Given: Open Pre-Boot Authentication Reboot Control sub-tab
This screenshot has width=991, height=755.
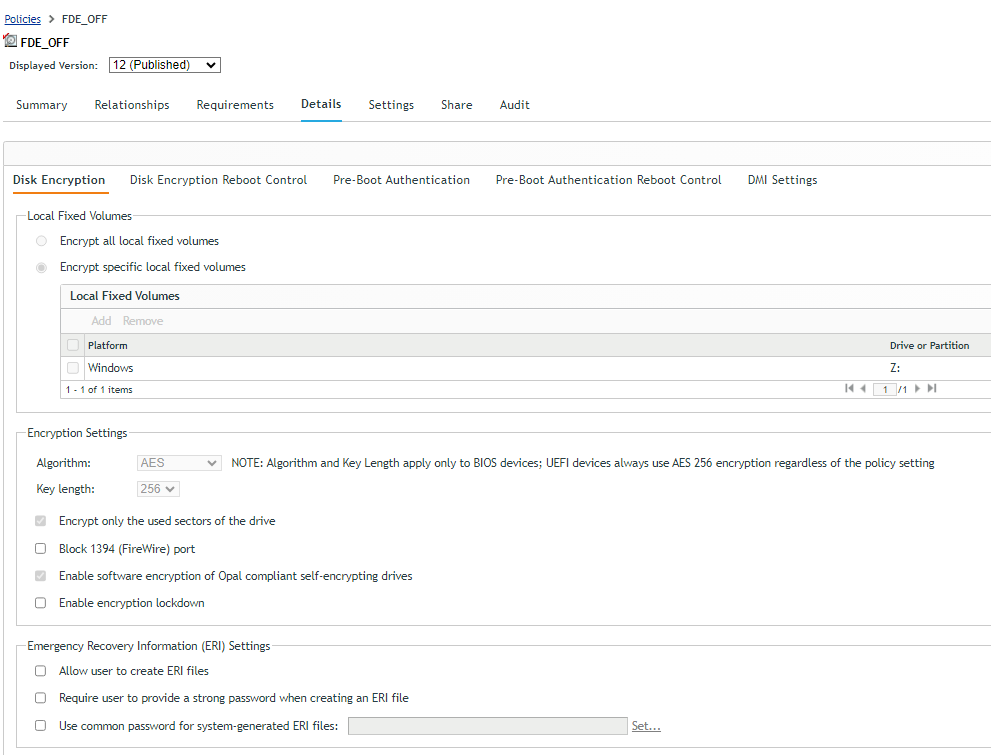Looking at the screenshot, I should tap(609, 180).
